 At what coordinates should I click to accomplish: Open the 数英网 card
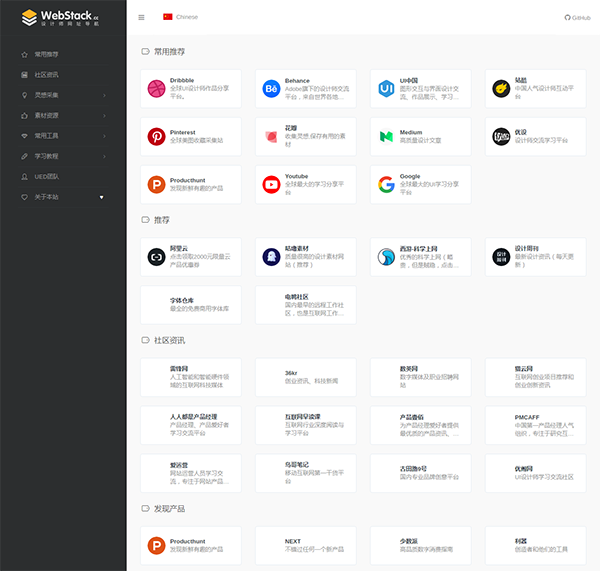tap(421, 377)
